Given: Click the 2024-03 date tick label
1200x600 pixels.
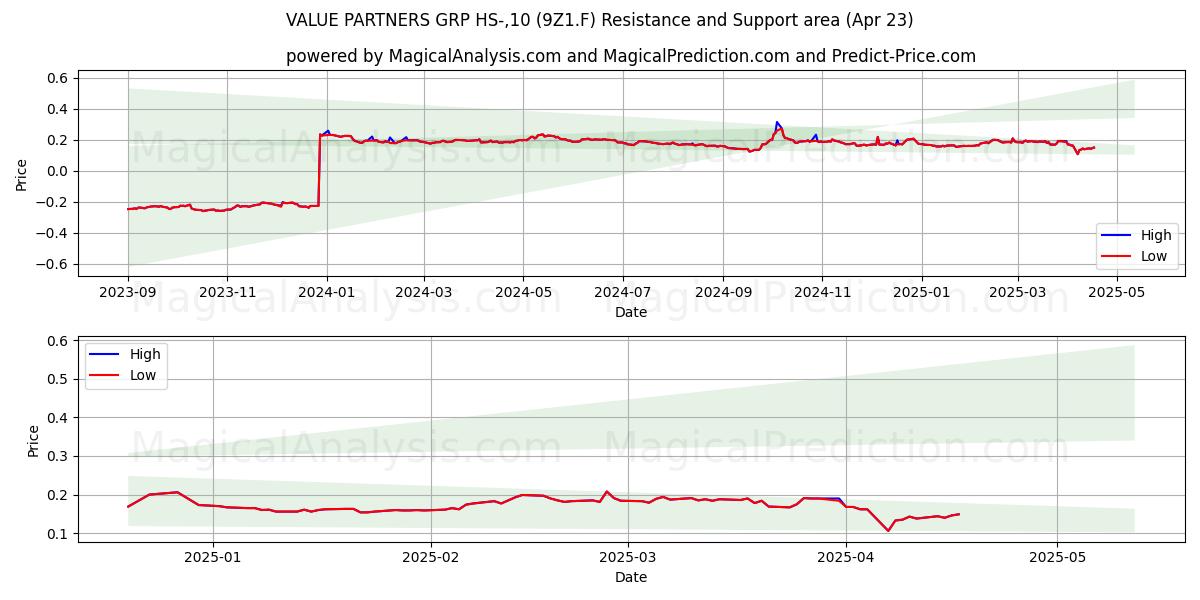Looking at the screenshot, I should click(x=423, y=293).
